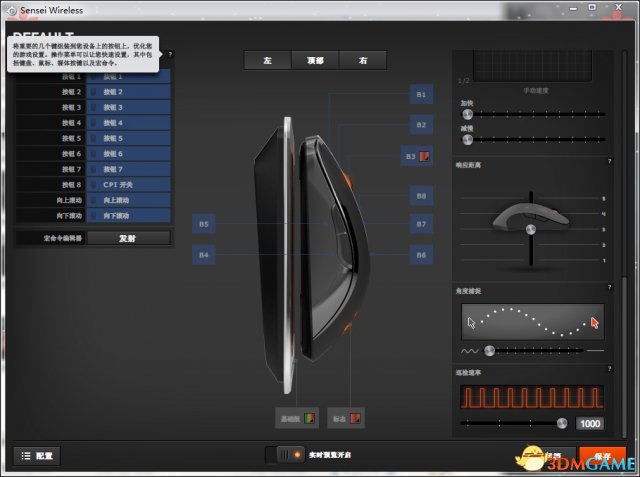640x477 pixels.
Task: Select the B4 side button marker
Action: [x=204, y=256]
